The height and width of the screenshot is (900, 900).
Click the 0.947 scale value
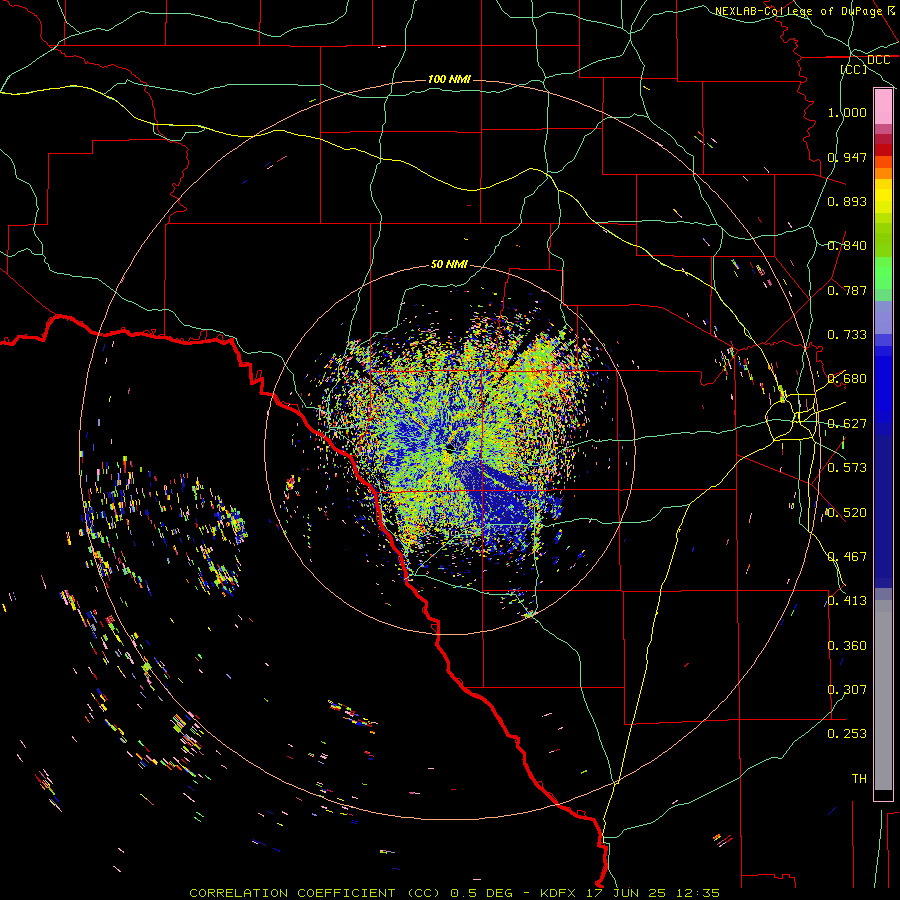point(847,157)
